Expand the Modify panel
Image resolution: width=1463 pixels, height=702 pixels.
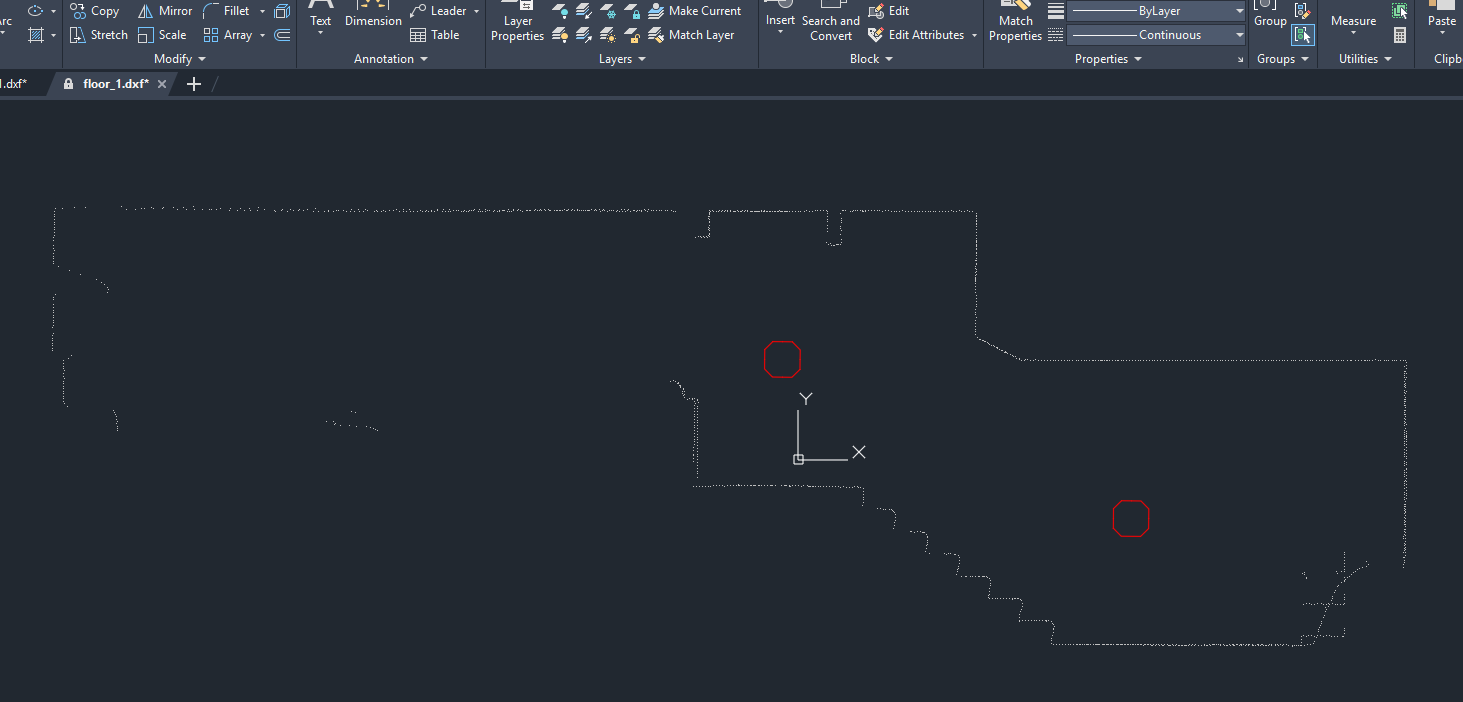point(180,59)
